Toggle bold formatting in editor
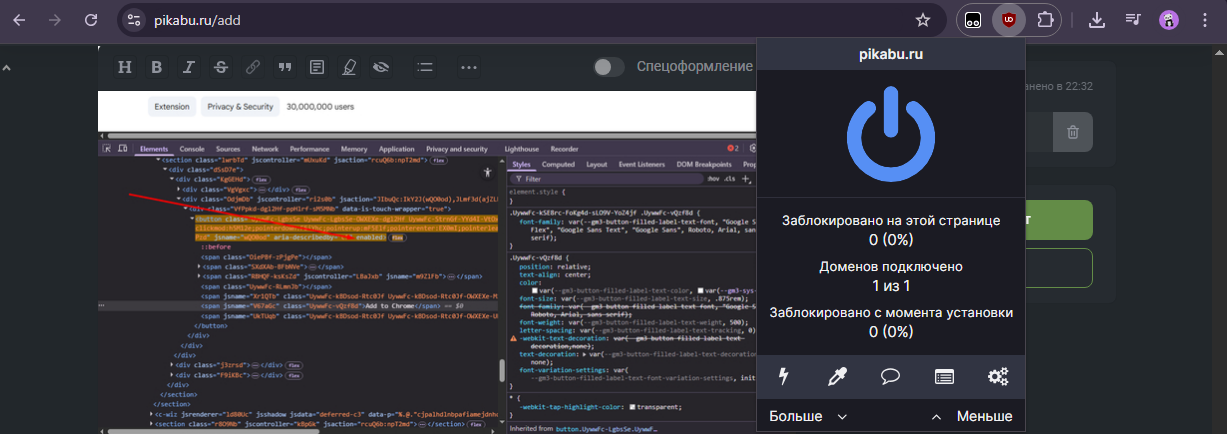The height and width of the screenshot is (434, 1227). click(156, 67)
